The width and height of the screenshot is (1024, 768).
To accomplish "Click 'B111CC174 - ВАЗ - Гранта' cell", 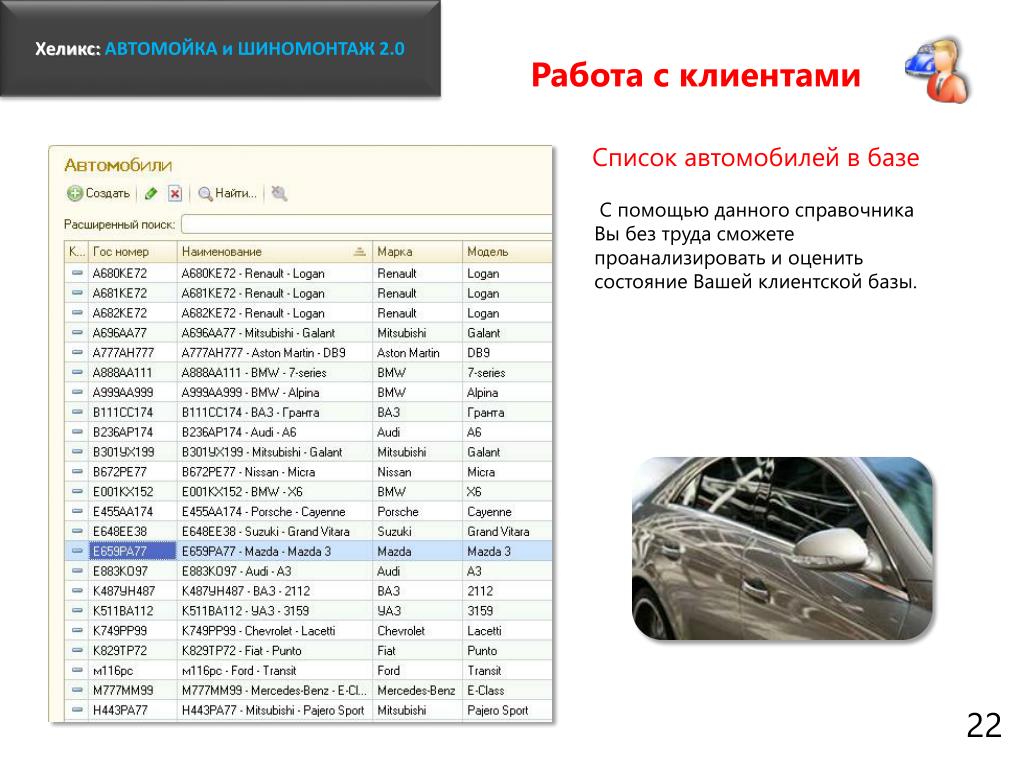I will [x=274, y=412].
